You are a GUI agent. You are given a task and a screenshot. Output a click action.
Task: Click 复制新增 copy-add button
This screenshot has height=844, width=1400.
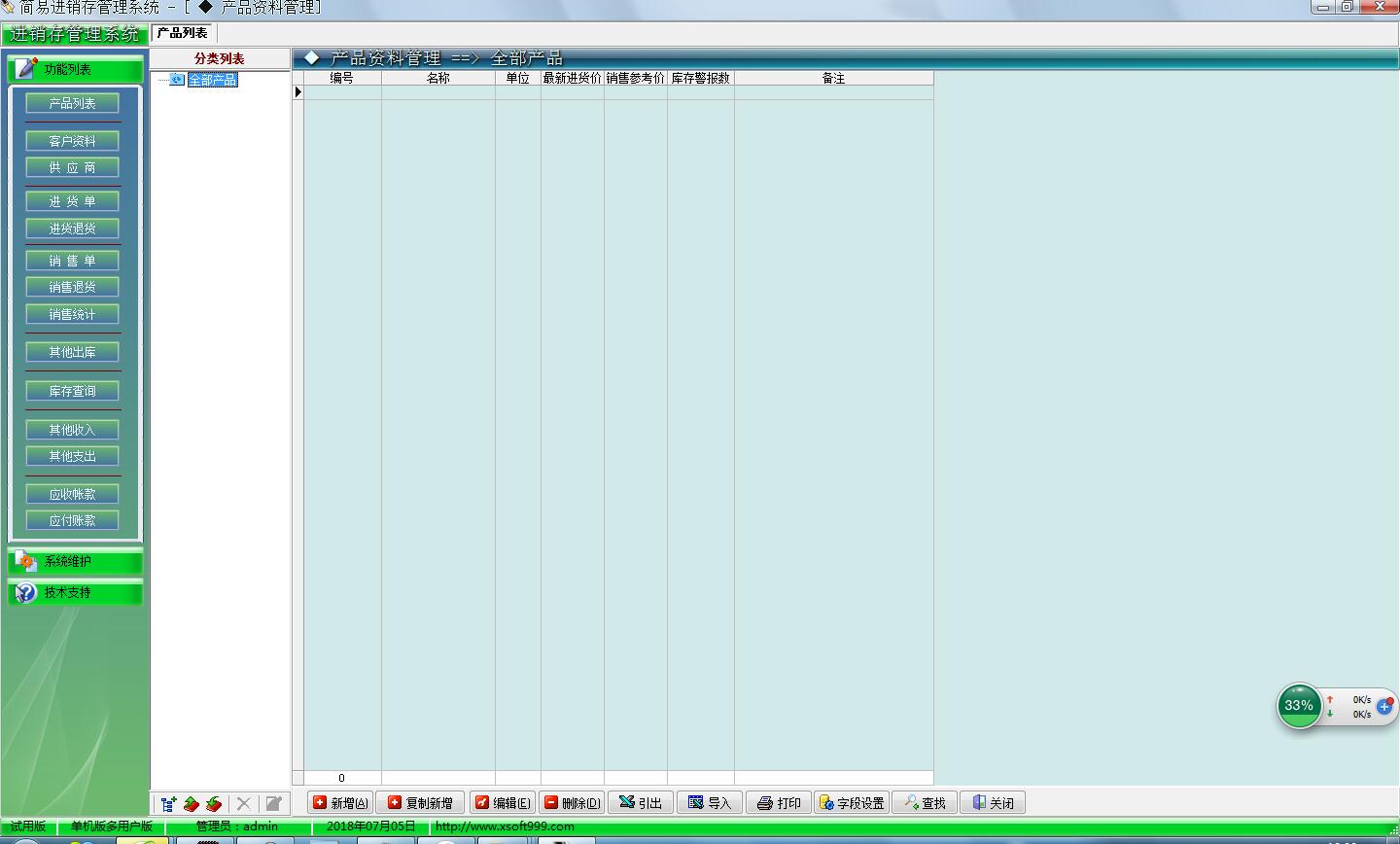click(x=420, y=802)
